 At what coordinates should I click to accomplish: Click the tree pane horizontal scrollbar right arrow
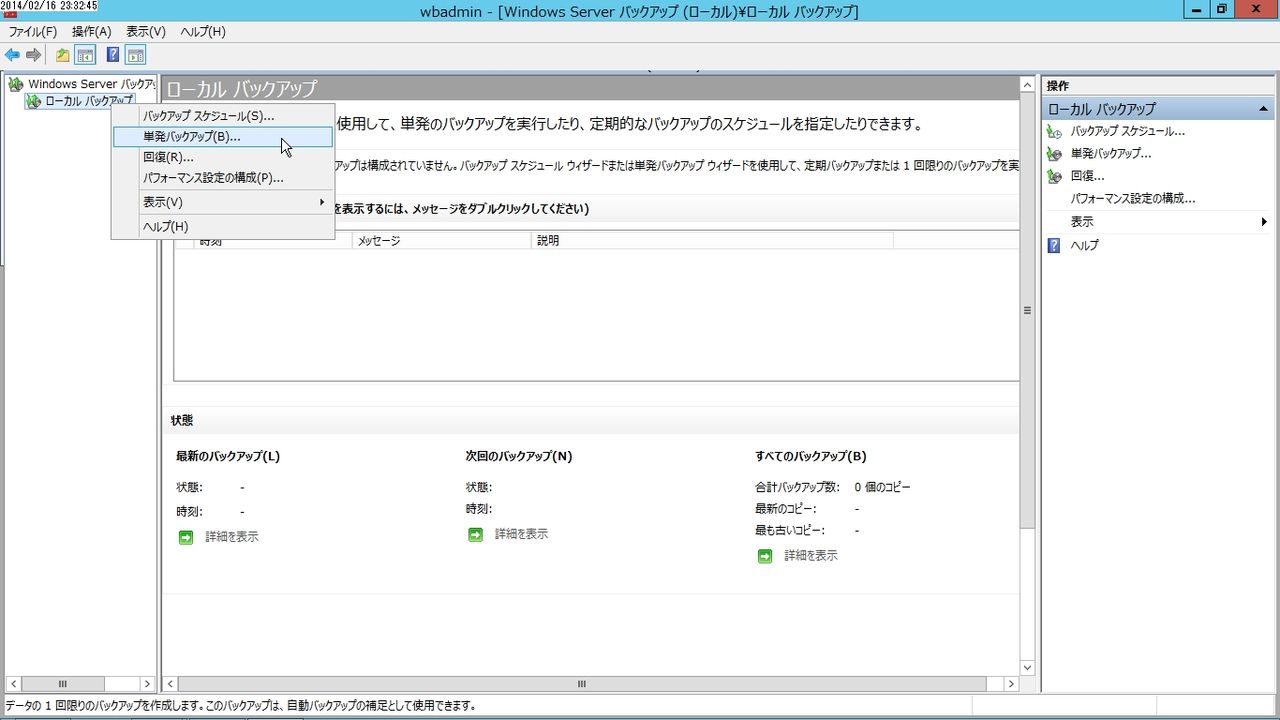pyautogui.click(x=148, y=684)
